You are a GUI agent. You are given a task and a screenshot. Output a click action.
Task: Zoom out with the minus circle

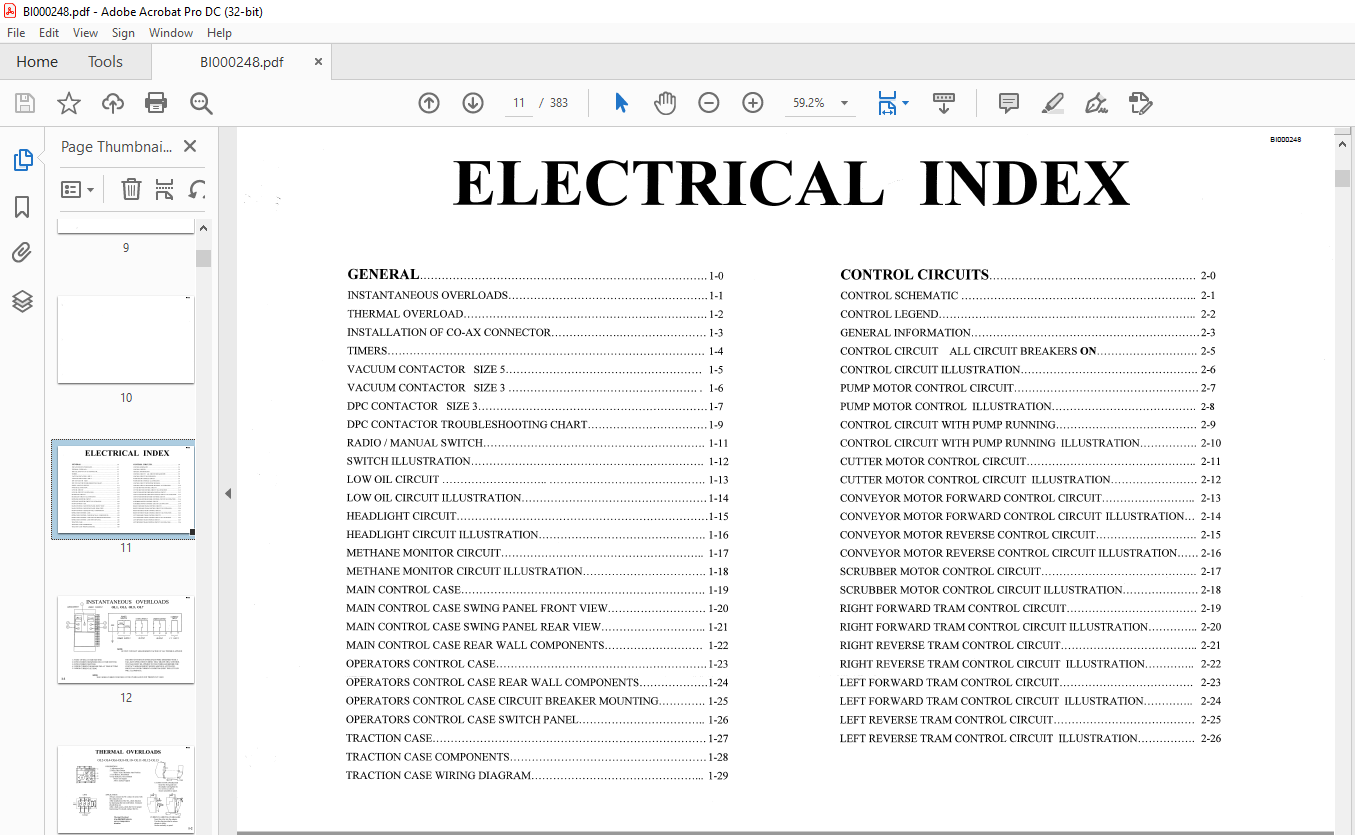(709, 103)
